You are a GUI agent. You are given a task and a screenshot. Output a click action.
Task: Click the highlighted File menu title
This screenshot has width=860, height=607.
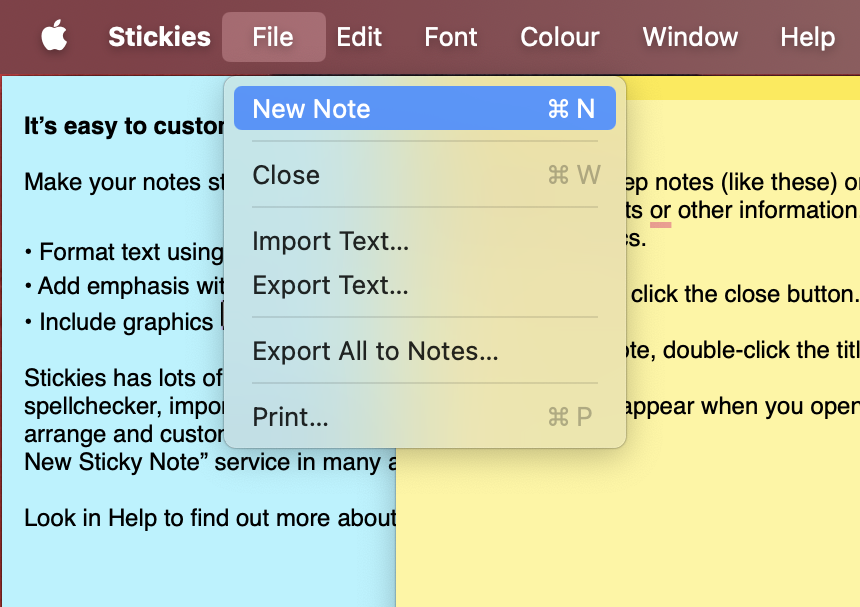point(273,37)
